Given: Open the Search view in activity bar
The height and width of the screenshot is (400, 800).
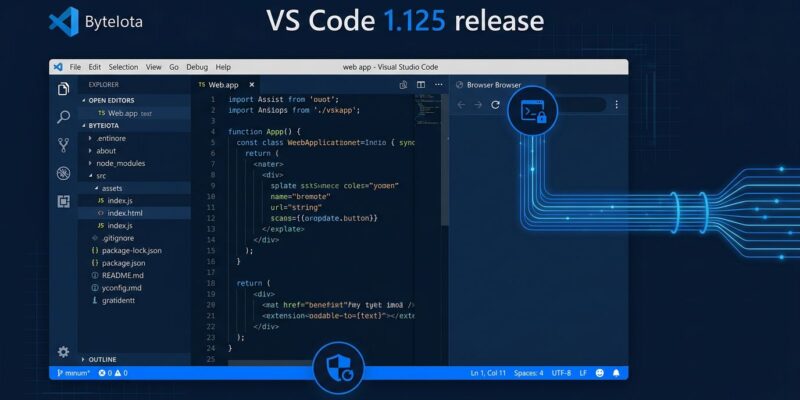Looking at the screenshot, I should (63, 117).
